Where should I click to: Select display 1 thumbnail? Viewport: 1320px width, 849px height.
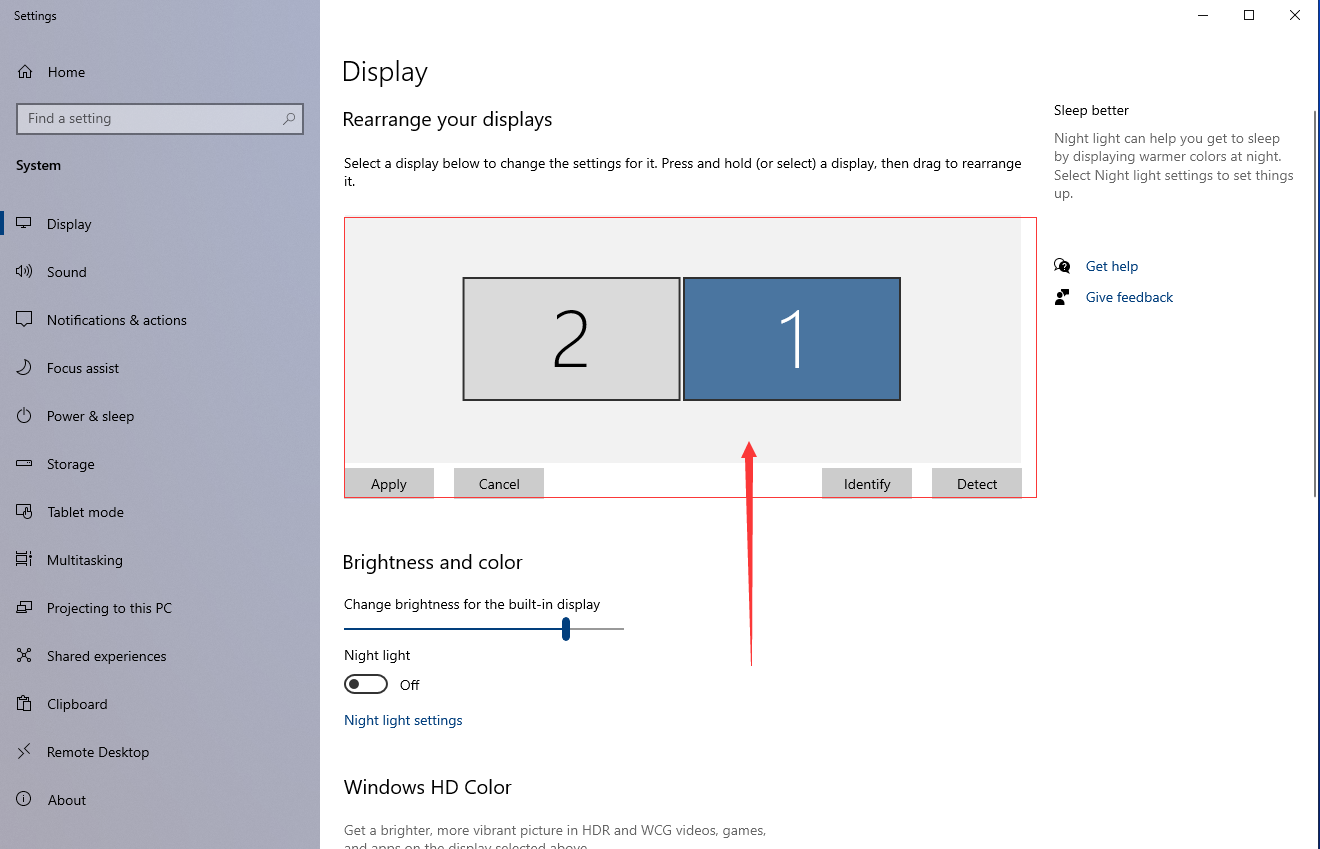[x=792, y=339]
